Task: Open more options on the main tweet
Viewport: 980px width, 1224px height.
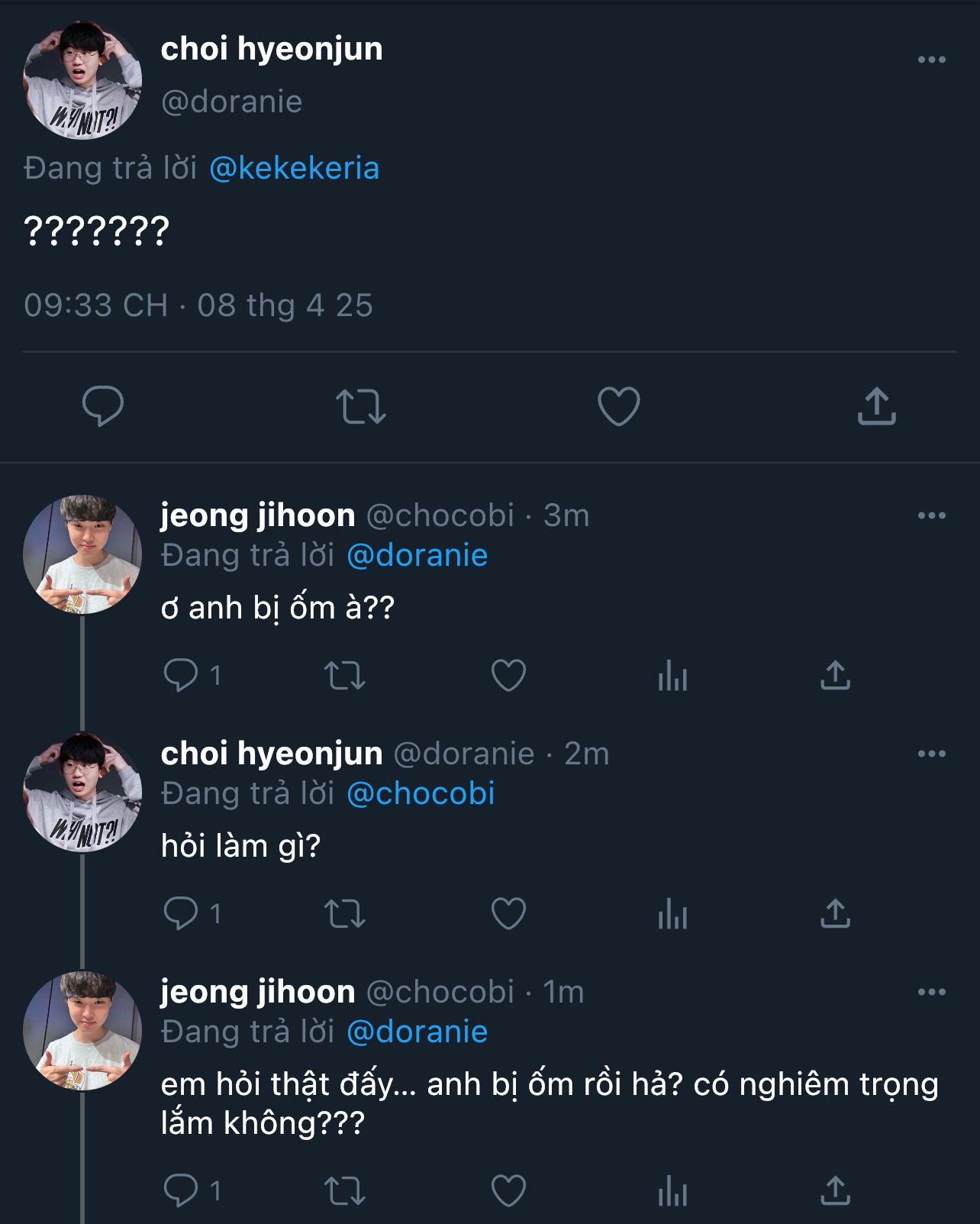Action: (x=931, y=60)
